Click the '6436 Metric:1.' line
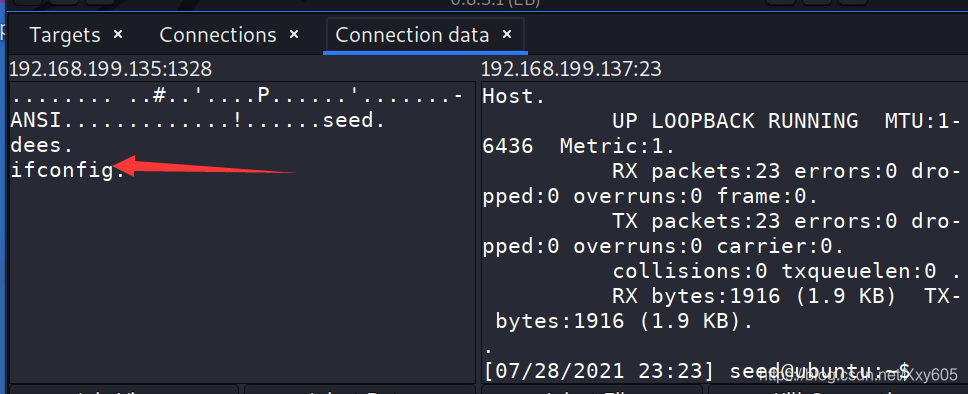The width and height of the screenshot is (968, 394). click(579, 146)
